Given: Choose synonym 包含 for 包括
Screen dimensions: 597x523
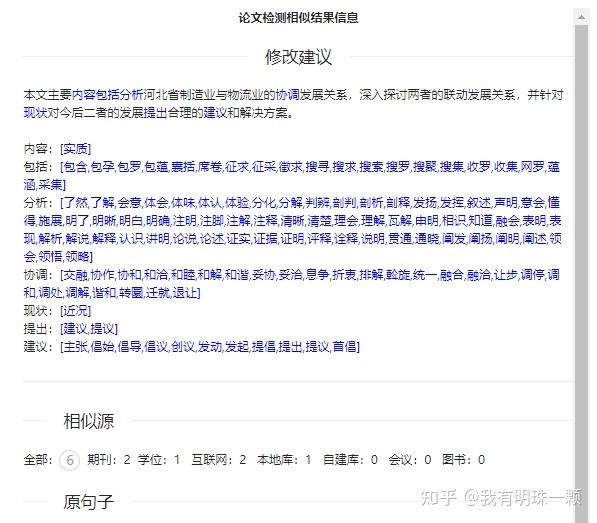Looking at the screenshot, I should [75, 167].
